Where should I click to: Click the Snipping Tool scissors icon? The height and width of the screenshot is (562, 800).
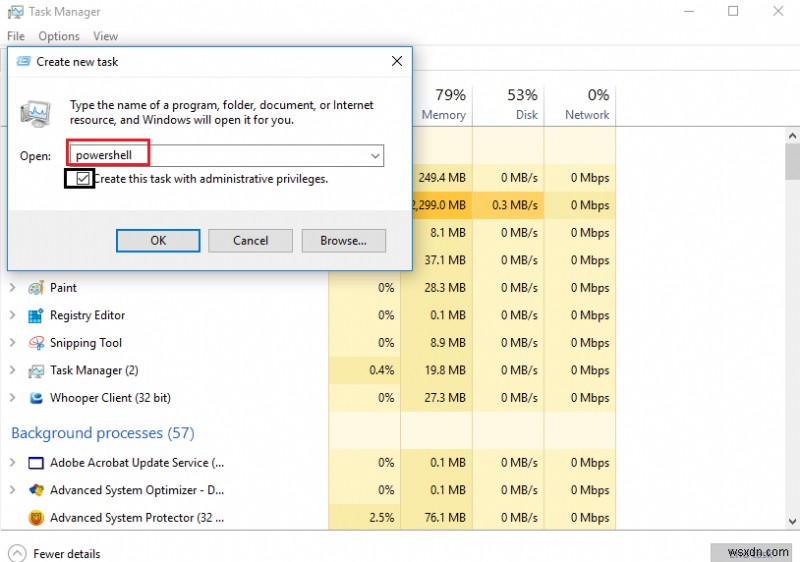coord(36,343)
